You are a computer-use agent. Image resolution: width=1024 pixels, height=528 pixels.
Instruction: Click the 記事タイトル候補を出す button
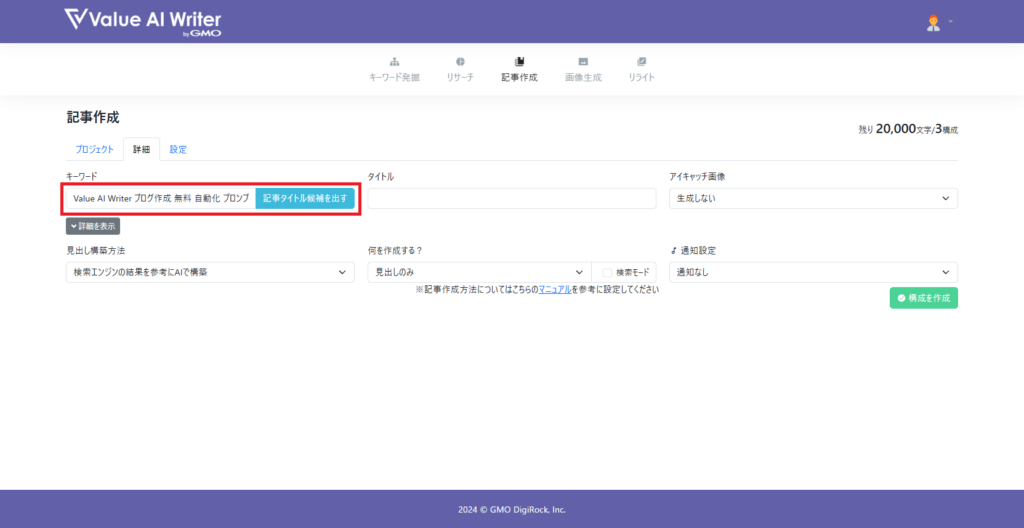[x=305, y=198]
